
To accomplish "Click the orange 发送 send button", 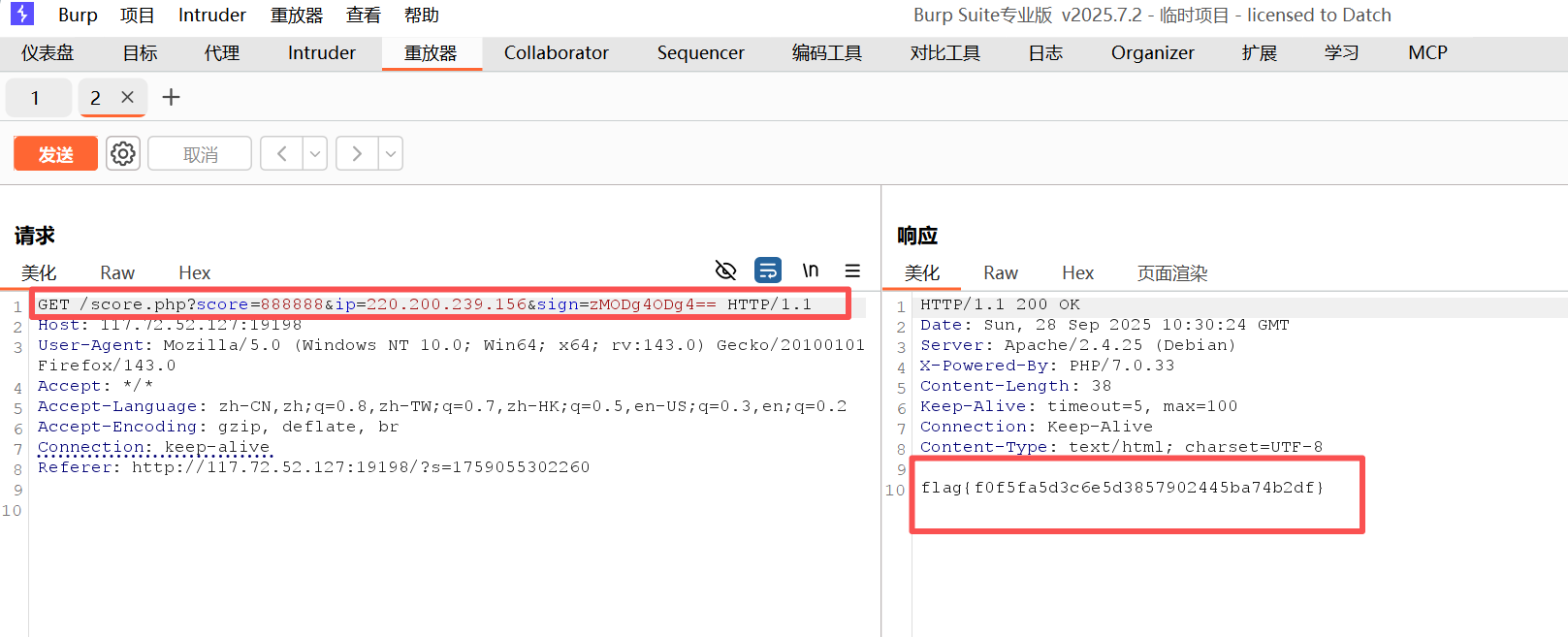I will 55,153.
